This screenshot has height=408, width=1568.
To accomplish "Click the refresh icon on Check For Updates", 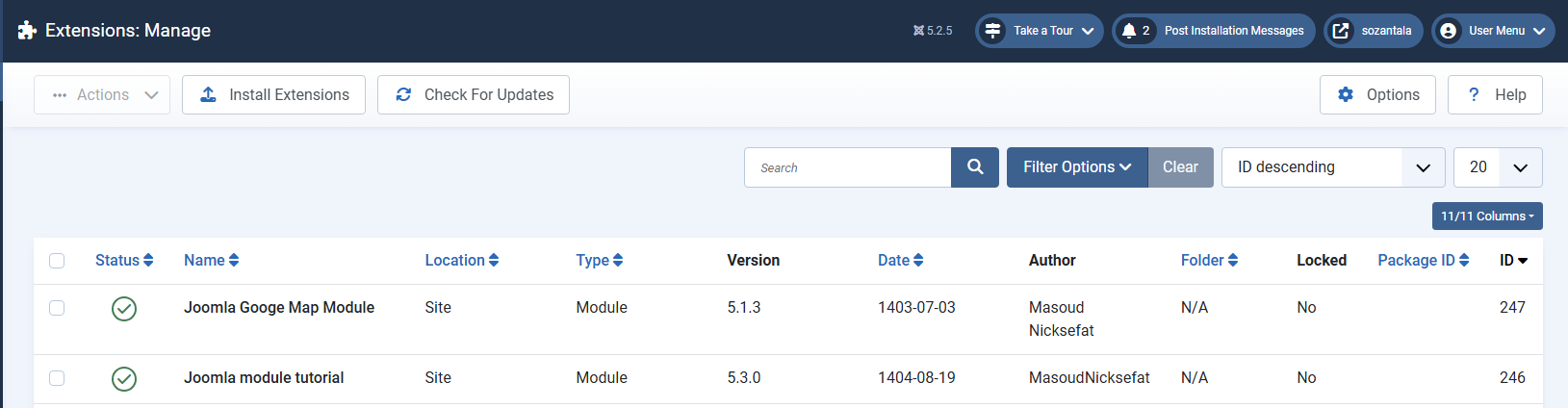I will (x=403, y=94).
